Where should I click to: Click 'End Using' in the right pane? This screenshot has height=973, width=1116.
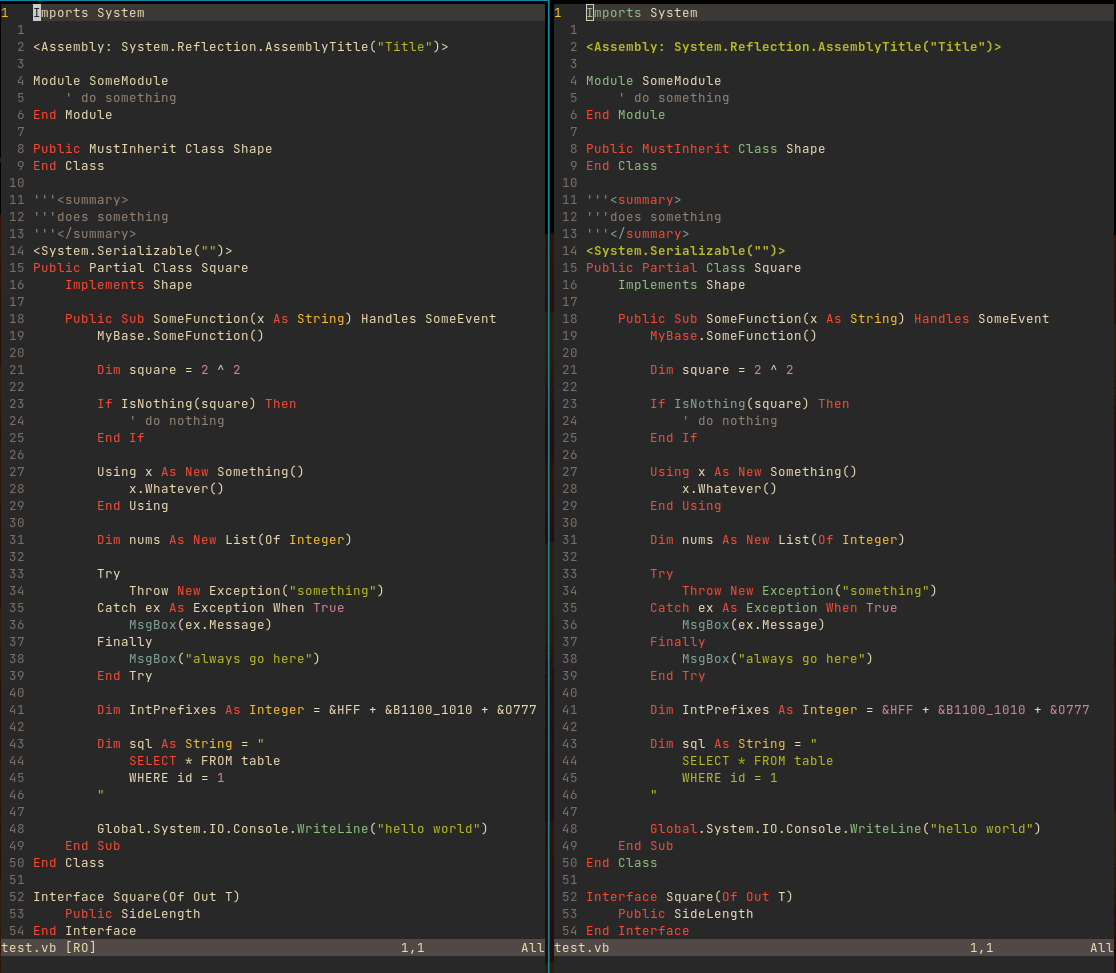point(685,506)
